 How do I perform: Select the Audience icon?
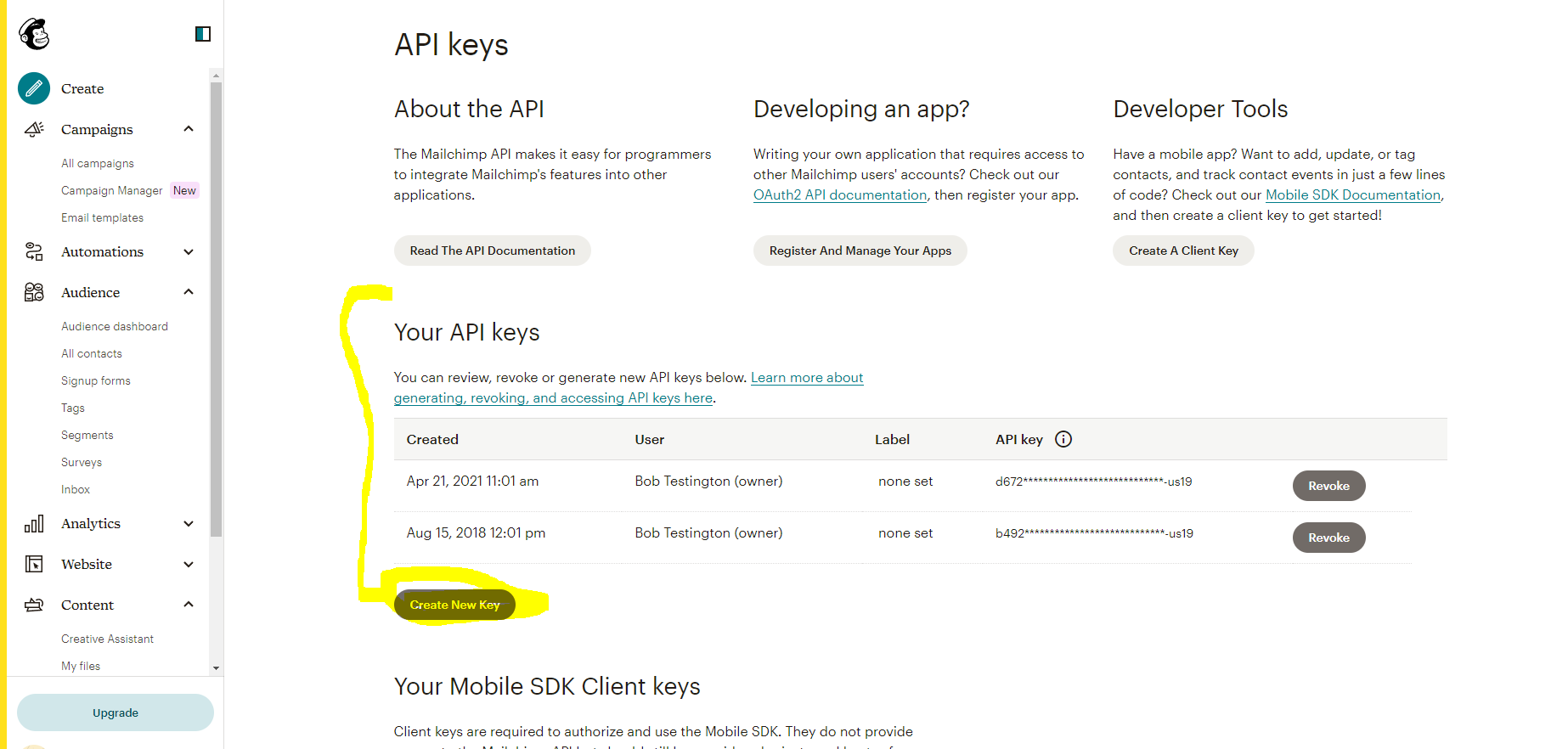(33, 291)
